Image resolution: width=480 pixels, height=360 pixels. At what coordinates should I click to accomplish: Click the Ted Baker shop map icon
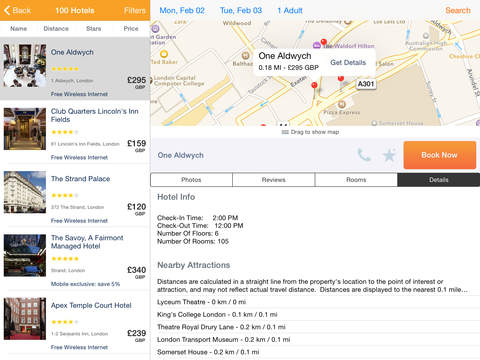(x=164, y=54)
